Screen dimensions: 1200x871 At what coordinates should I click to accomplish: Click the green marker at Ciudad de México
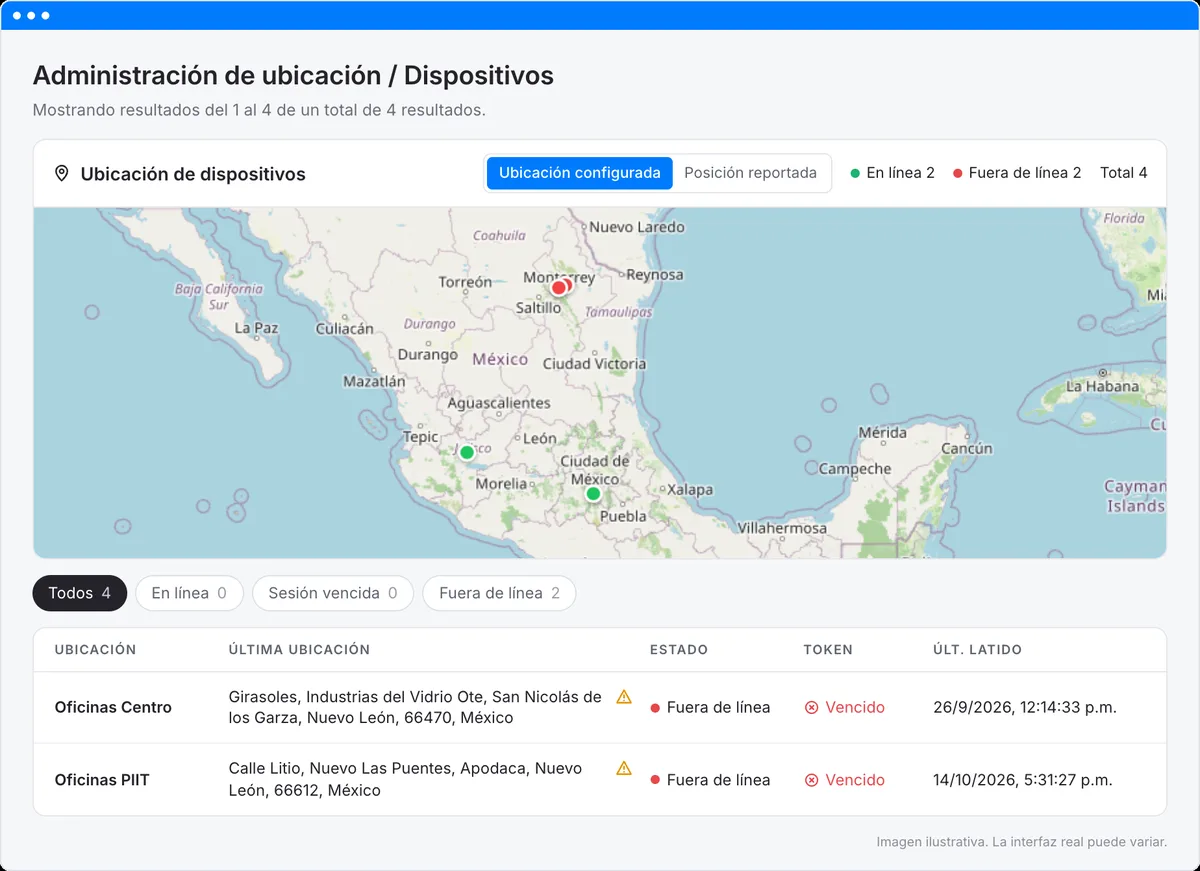pos(593,494)
